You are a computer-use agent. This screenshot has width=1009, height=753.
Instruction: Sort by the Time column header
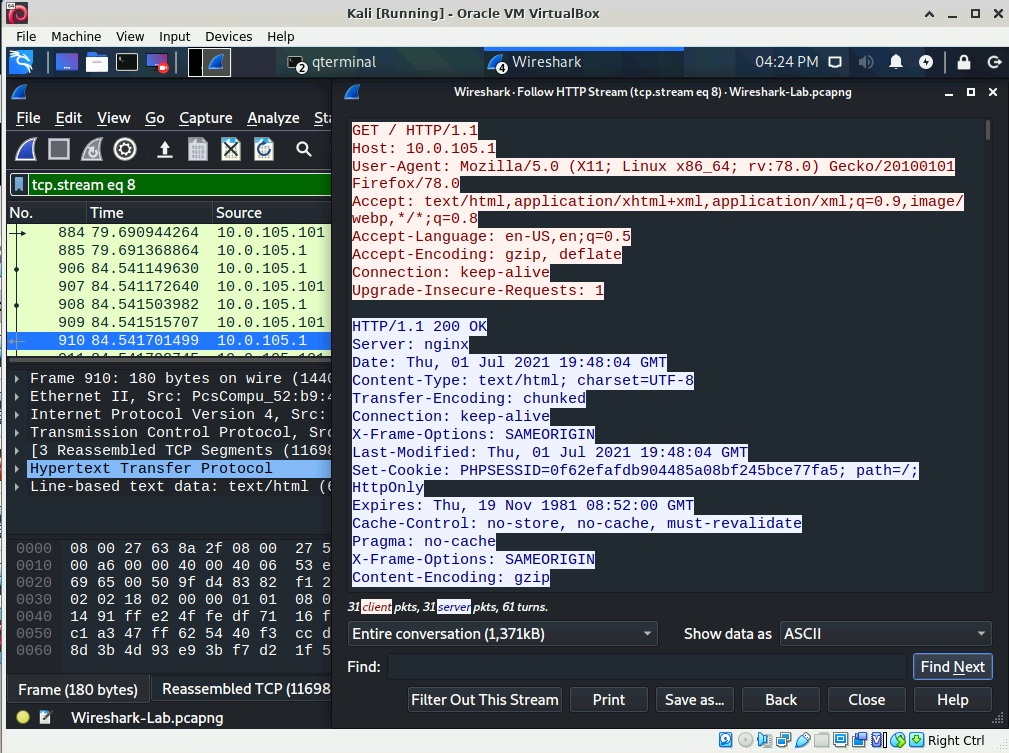click(149, 212)
